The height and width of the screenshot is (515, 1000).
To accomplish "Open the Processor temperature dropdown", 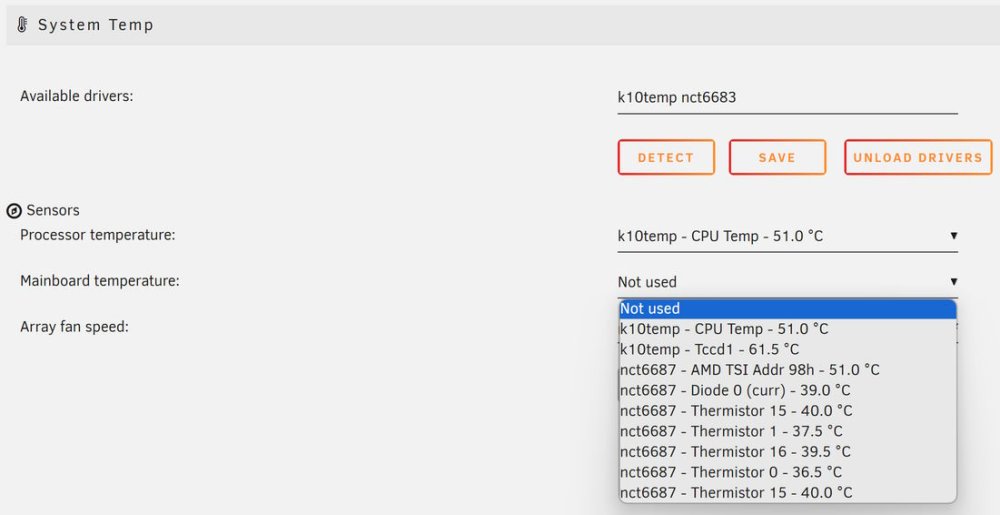I will click(788, 236).
